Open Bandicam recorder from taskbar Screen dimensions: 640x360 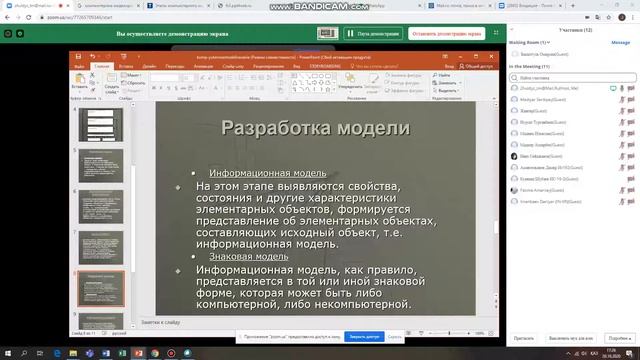[171, 353]
